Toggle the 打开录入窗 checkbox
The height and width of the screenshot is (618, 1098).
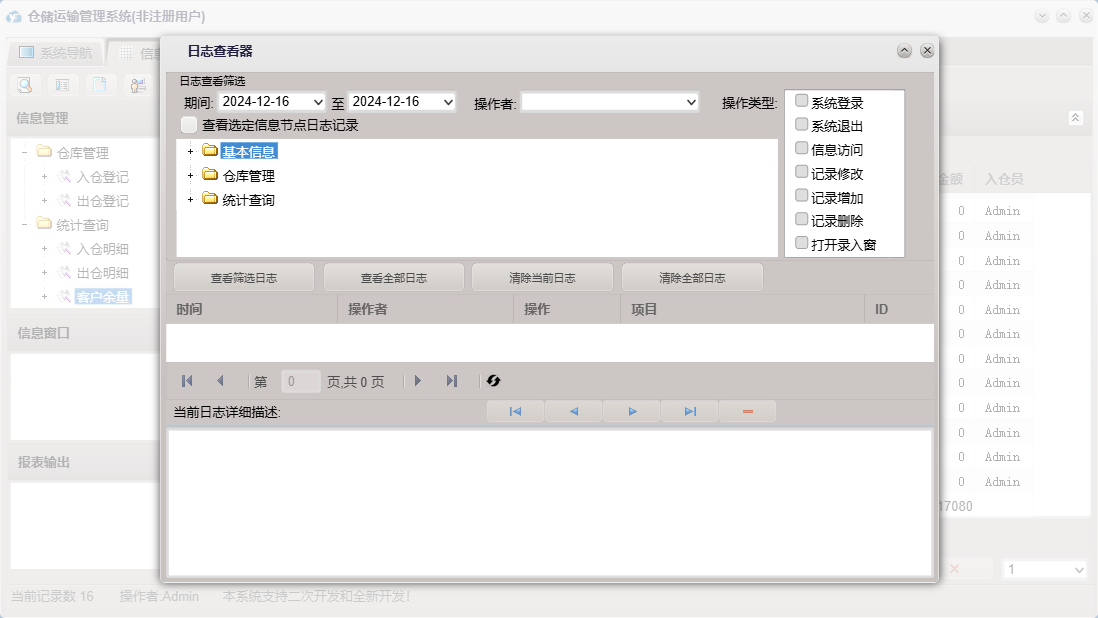click(x=802, y=244)
